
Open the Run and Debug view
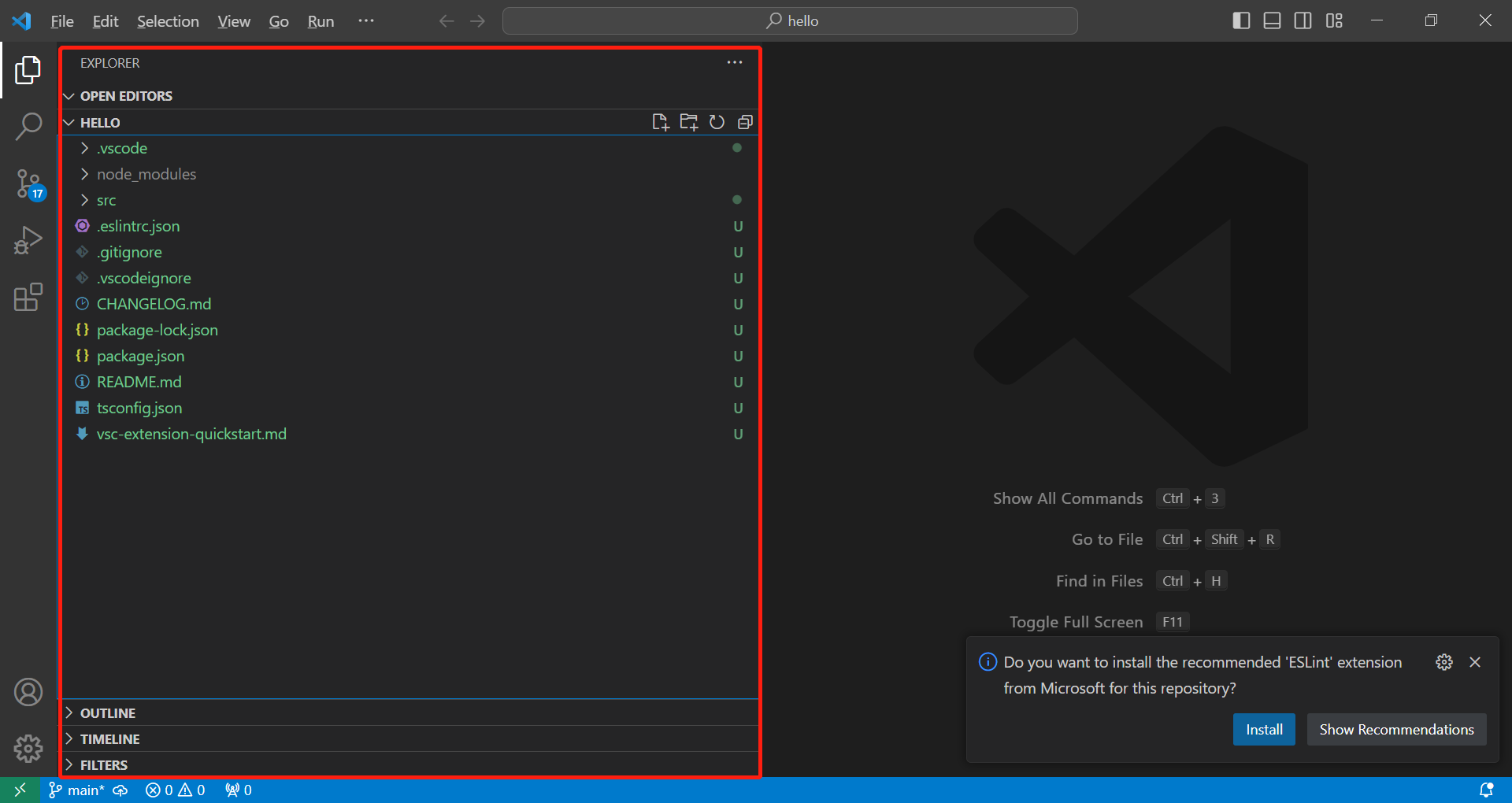28,240
